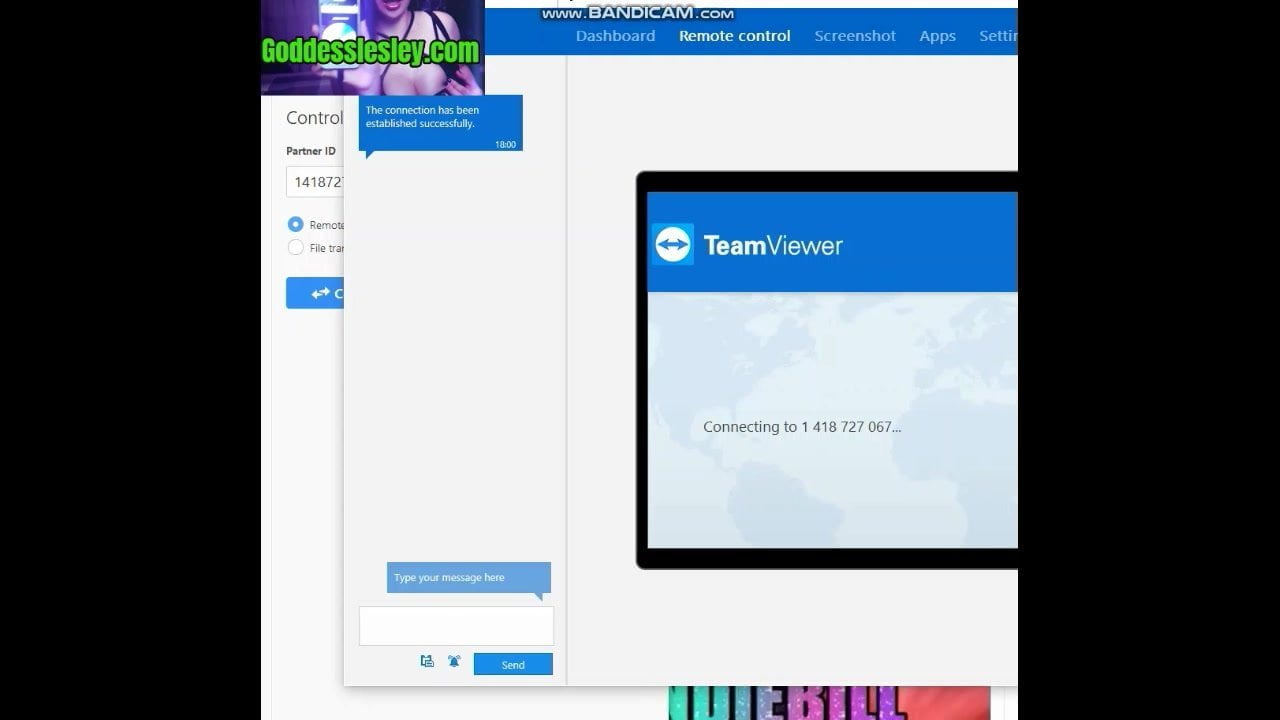The image size is (1280, 720).
Task: Click the Goddesslesley.com webcam thumbnail
Action: coord(372,47)
